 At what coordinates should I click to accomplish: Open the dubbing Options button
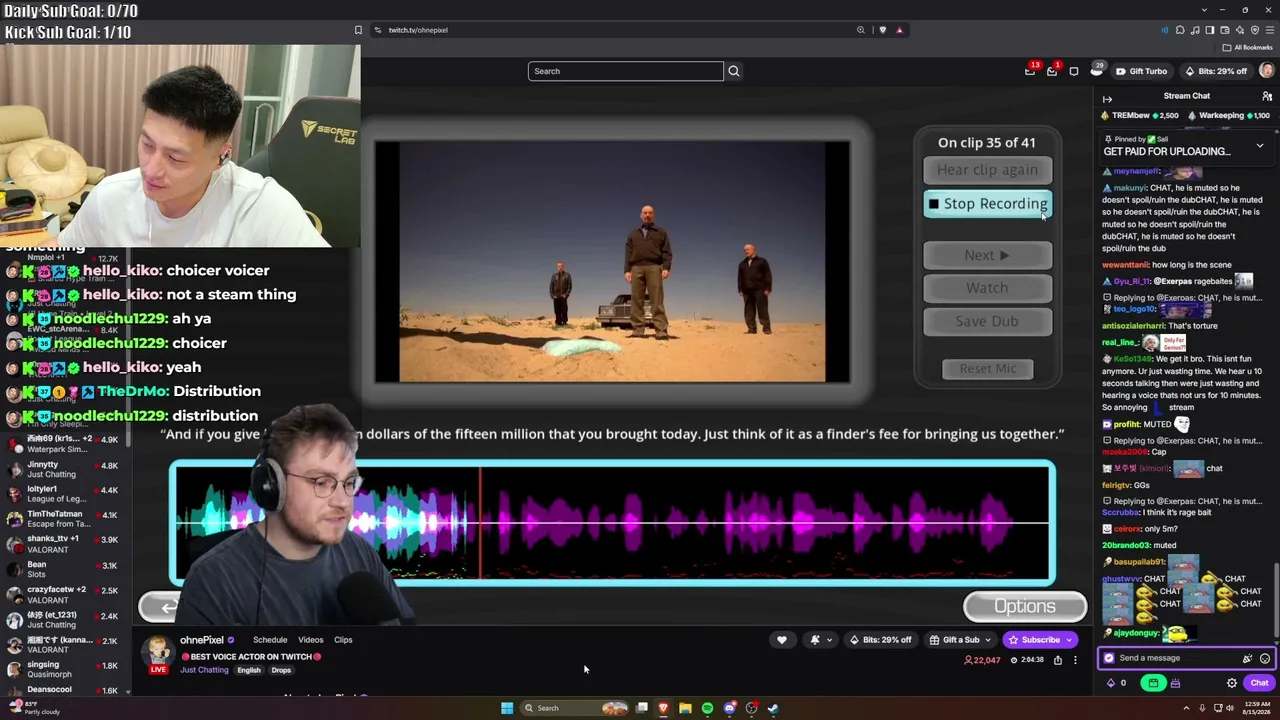[1025, 606]
